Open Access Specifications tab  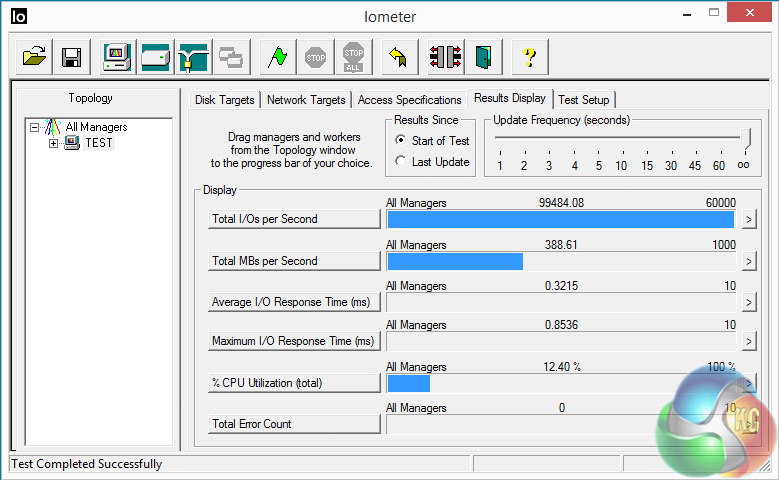pyautogui.click(x=409, y=100)
